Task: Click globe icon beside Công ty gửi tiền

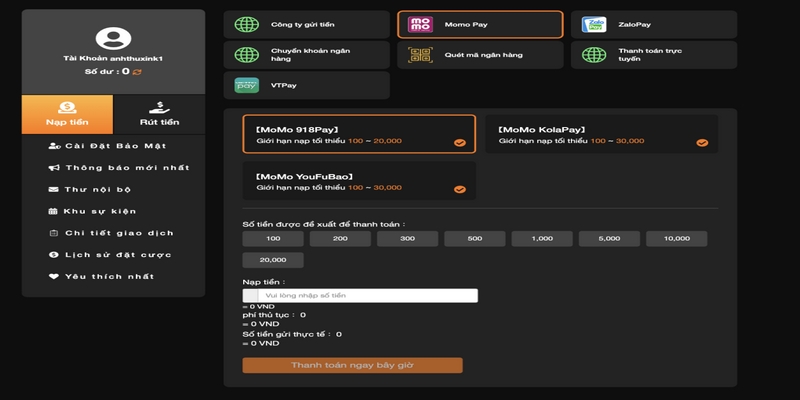Action: pyautogui.click(x=246, y=24)
